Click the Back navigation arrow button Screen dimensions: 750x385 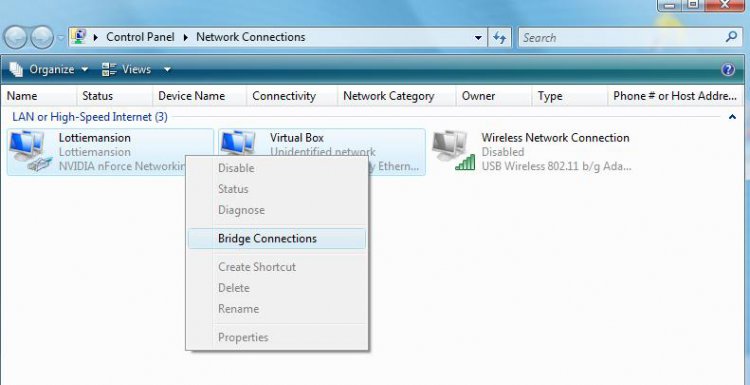point(15,37)
